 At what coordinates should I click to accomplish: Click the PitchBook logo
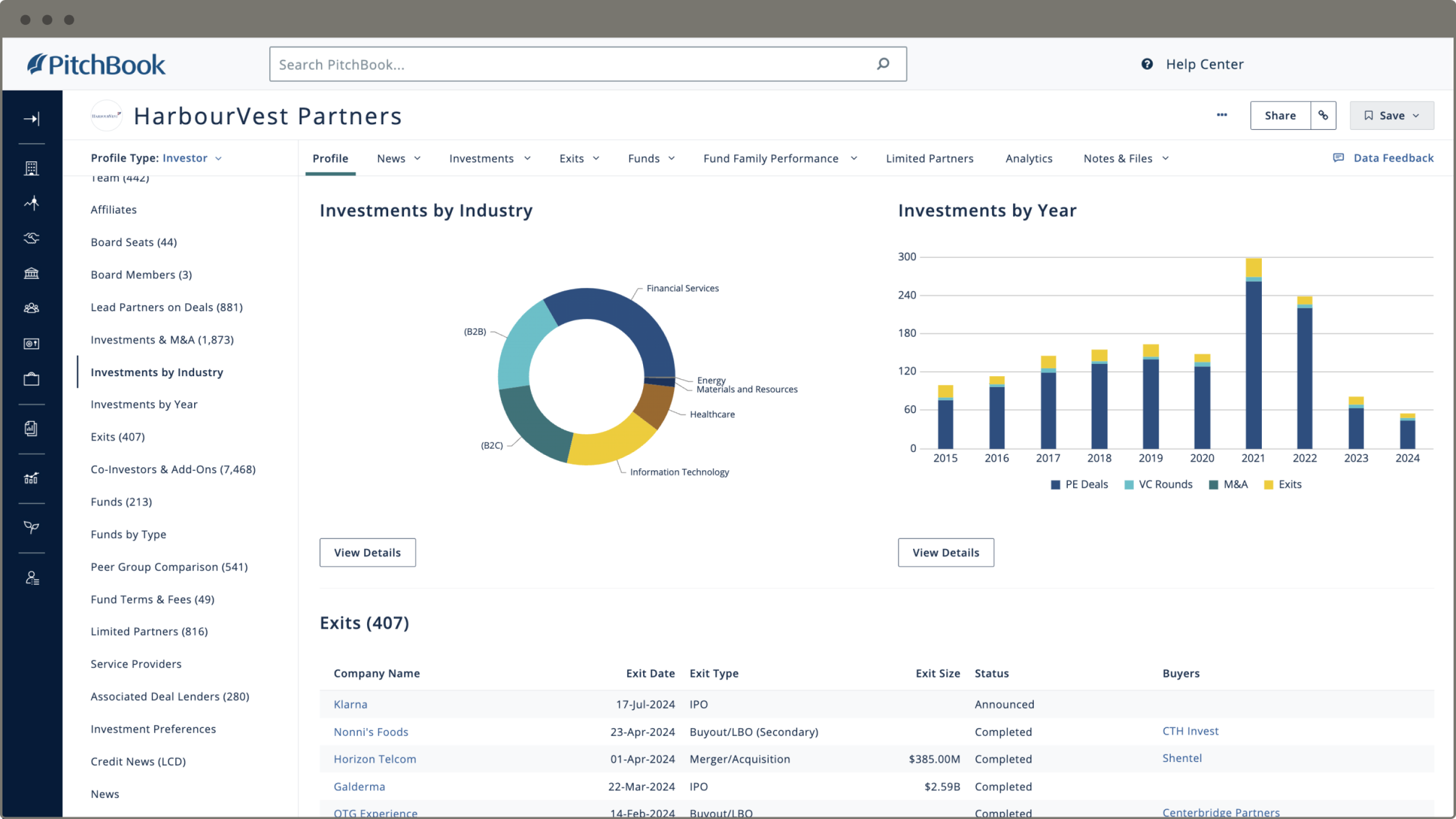[x=96, y=64]
